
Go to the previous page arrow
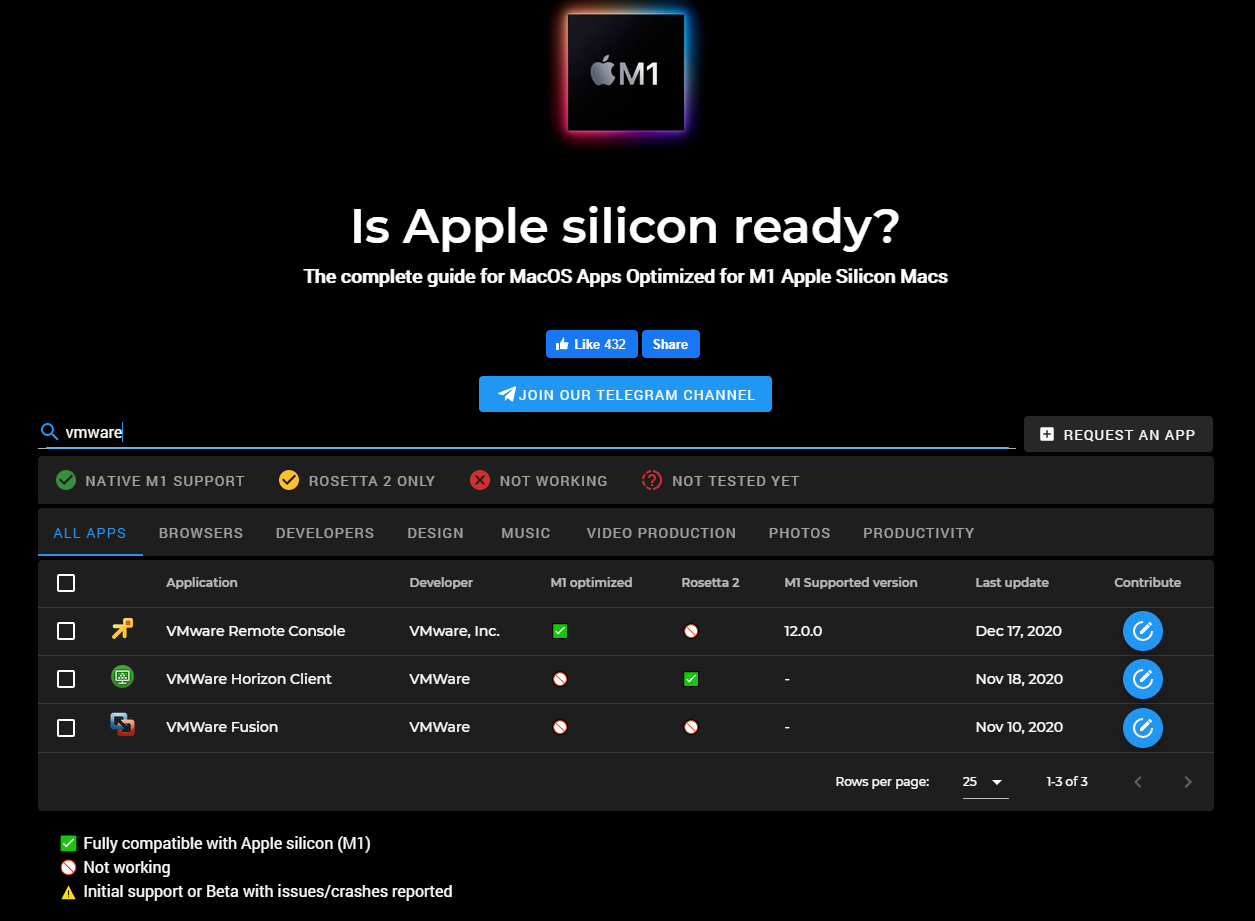[1138, 782]
